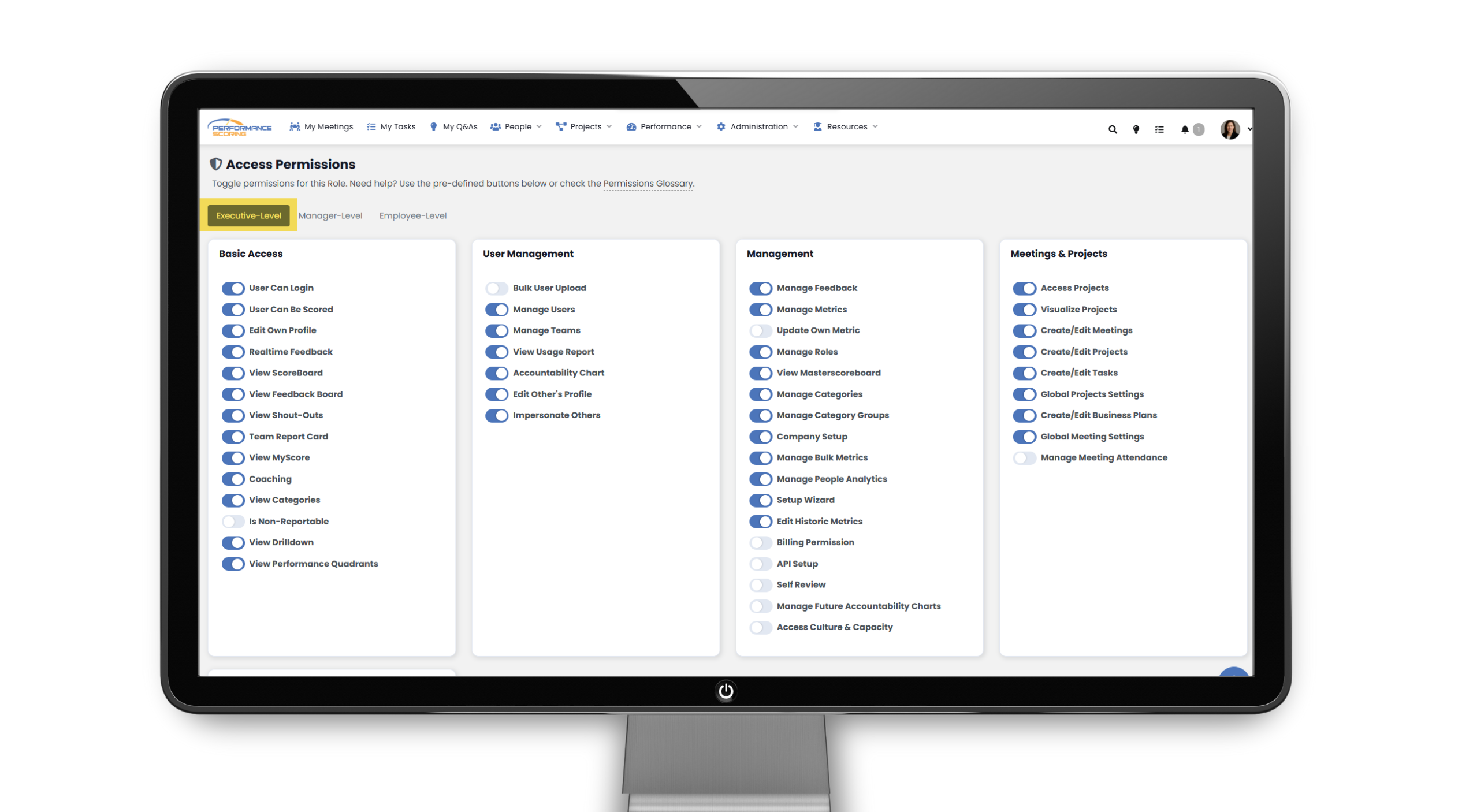Click the power button on the monitor
This screenshot has width=1462, height=812.
(726, 691)
